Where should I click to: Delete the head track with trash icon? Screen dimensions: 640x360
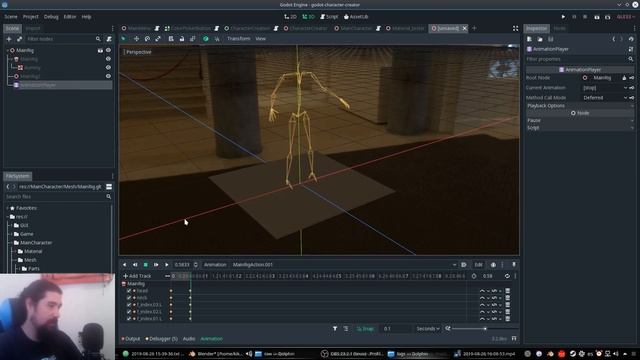[x=508, y=291]
